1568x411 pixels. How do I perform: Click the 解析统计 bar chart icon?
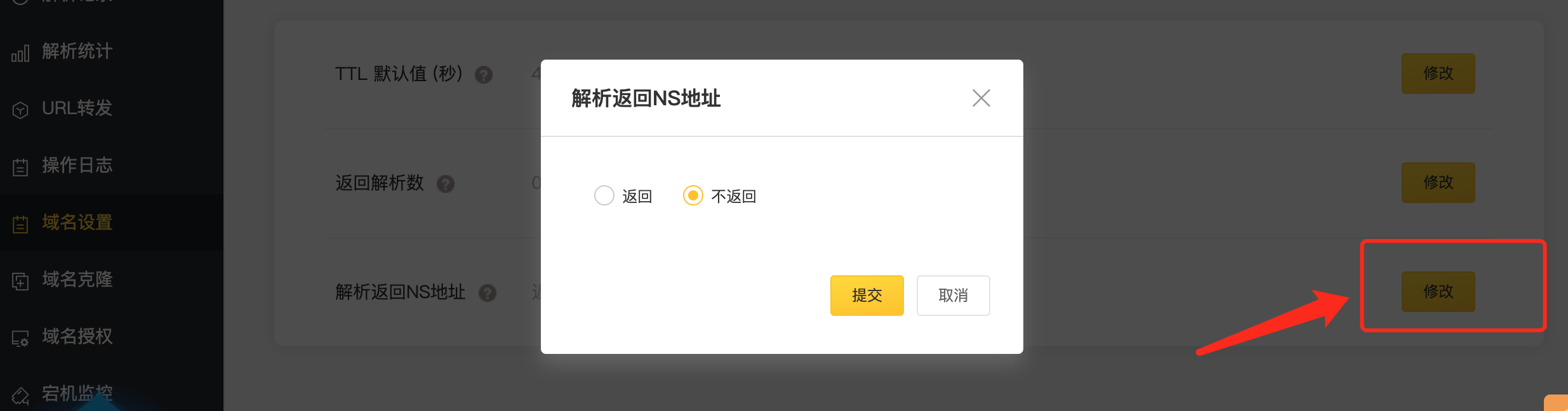click(x=20, y=53)
